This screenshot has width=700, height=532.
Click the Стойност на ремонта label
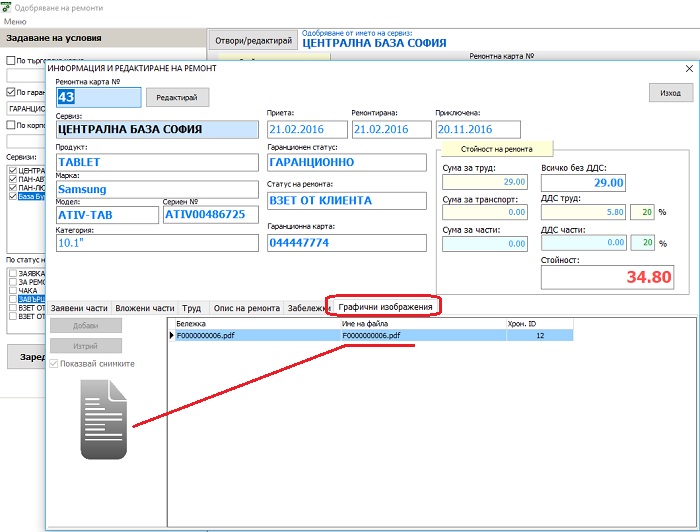496,149
